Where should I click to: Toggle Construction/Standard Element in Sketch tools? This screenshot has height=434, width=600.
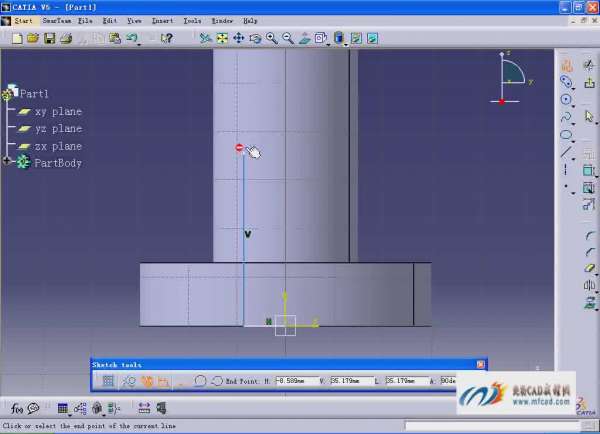[x=146, y=381]
